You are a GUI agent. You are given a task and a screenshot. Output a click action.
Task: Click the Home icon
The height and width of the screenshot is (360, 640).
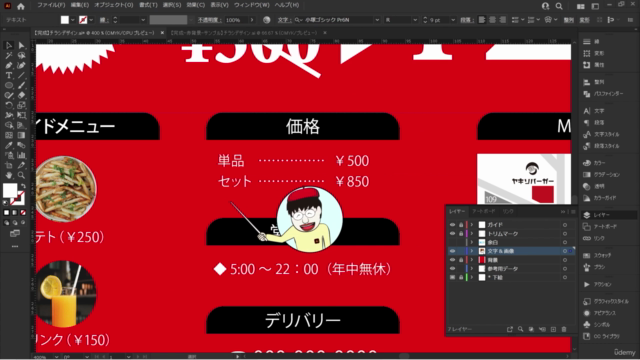(x=21, y=6)
